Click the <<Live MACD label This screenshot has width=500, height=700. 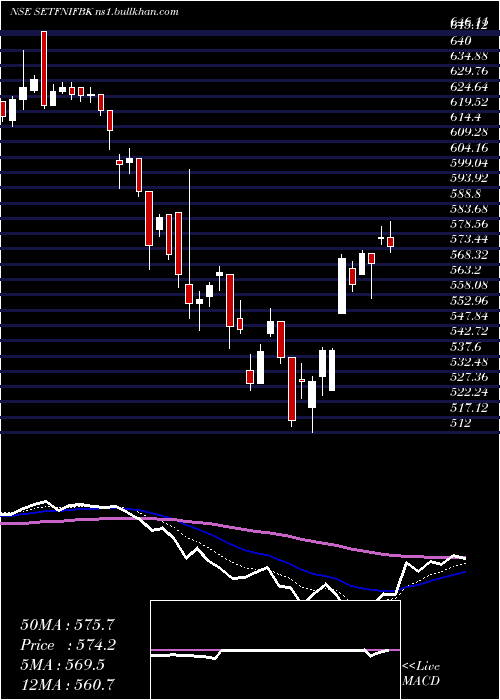tap(421, 674)
